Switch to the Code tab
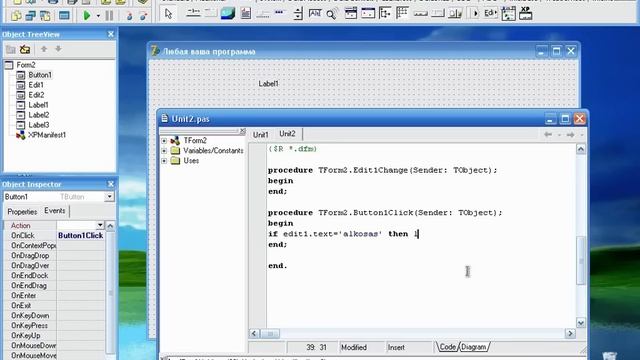The height and width of the screenshot is (360, 640). pos(447,347)
